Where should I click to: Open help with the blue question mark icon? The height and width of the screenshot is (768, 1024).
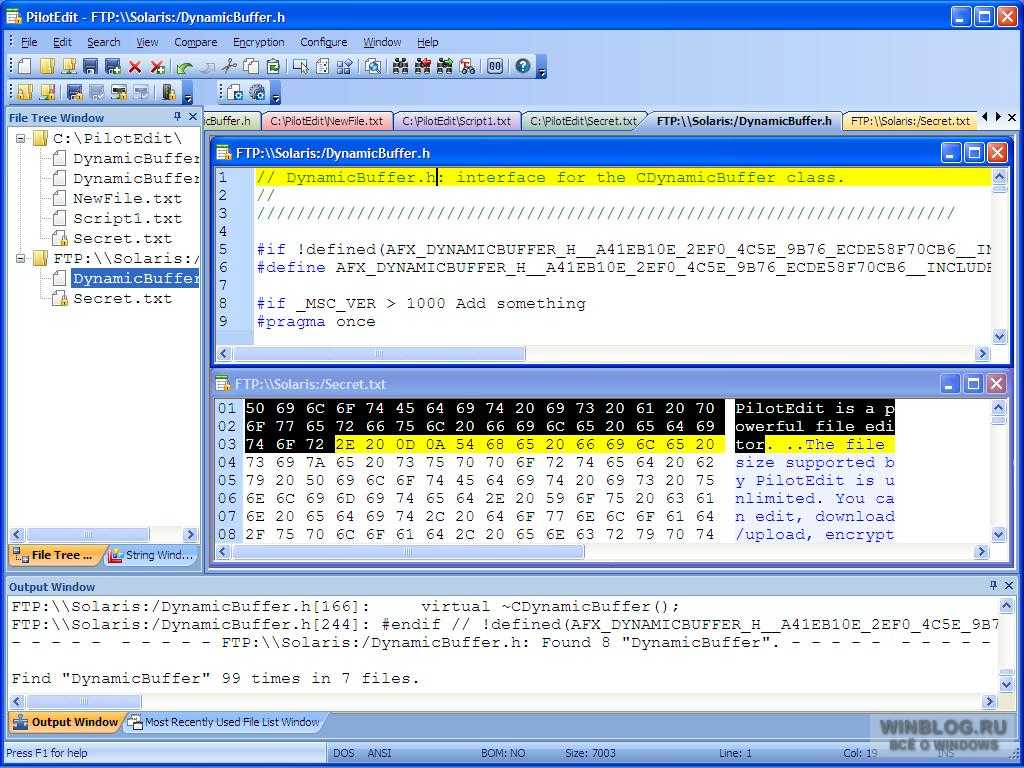[x=522, y=66]
